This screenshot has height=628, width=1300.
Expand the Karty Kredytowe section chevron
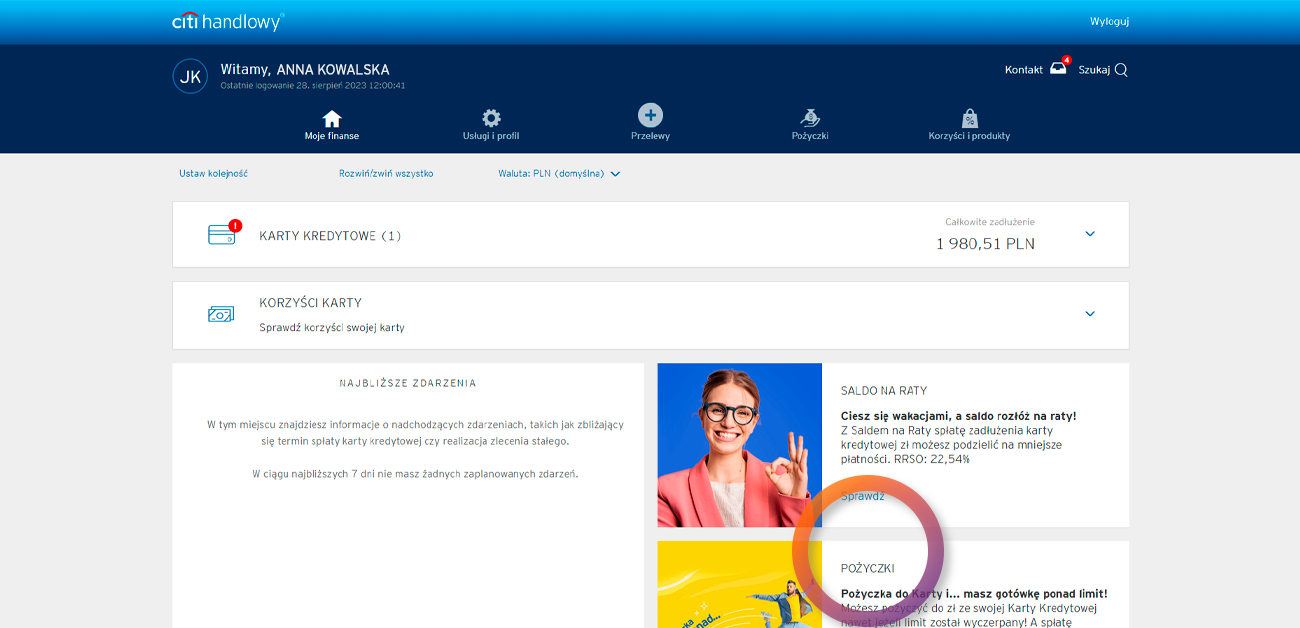point(1090,234)
